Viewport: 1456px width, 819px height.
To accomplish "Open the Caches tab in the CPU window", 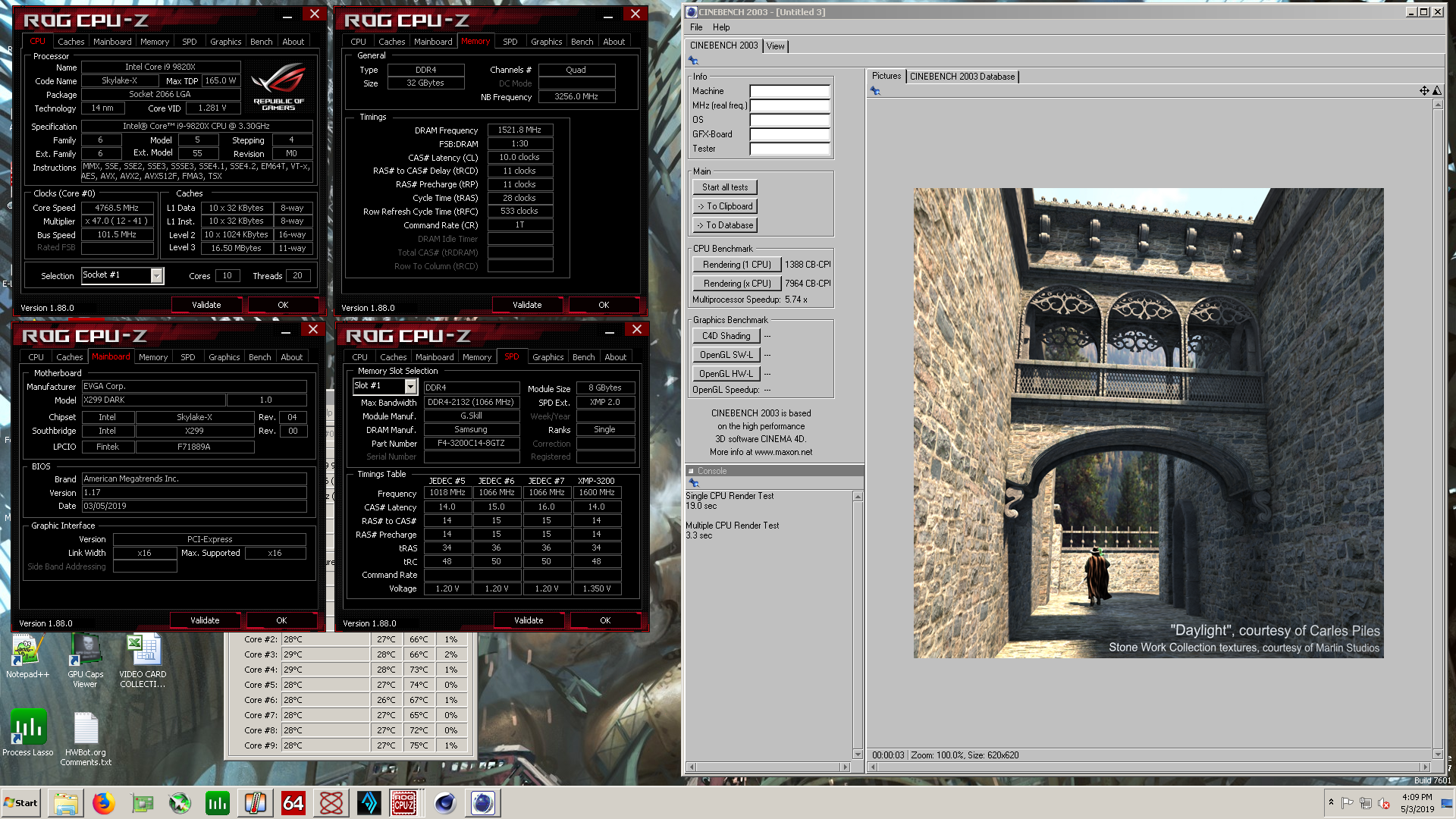I will coord(71,42).
